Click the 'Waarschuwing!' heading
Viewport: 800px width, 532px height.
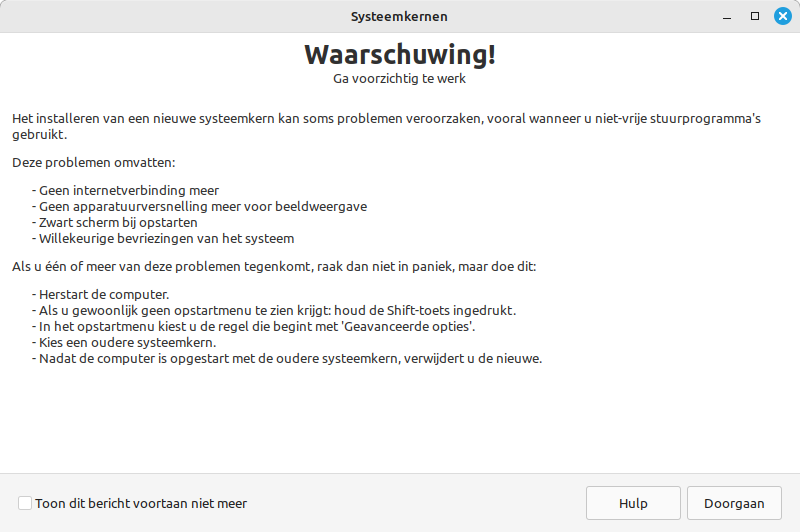click(x=400, y=55)
